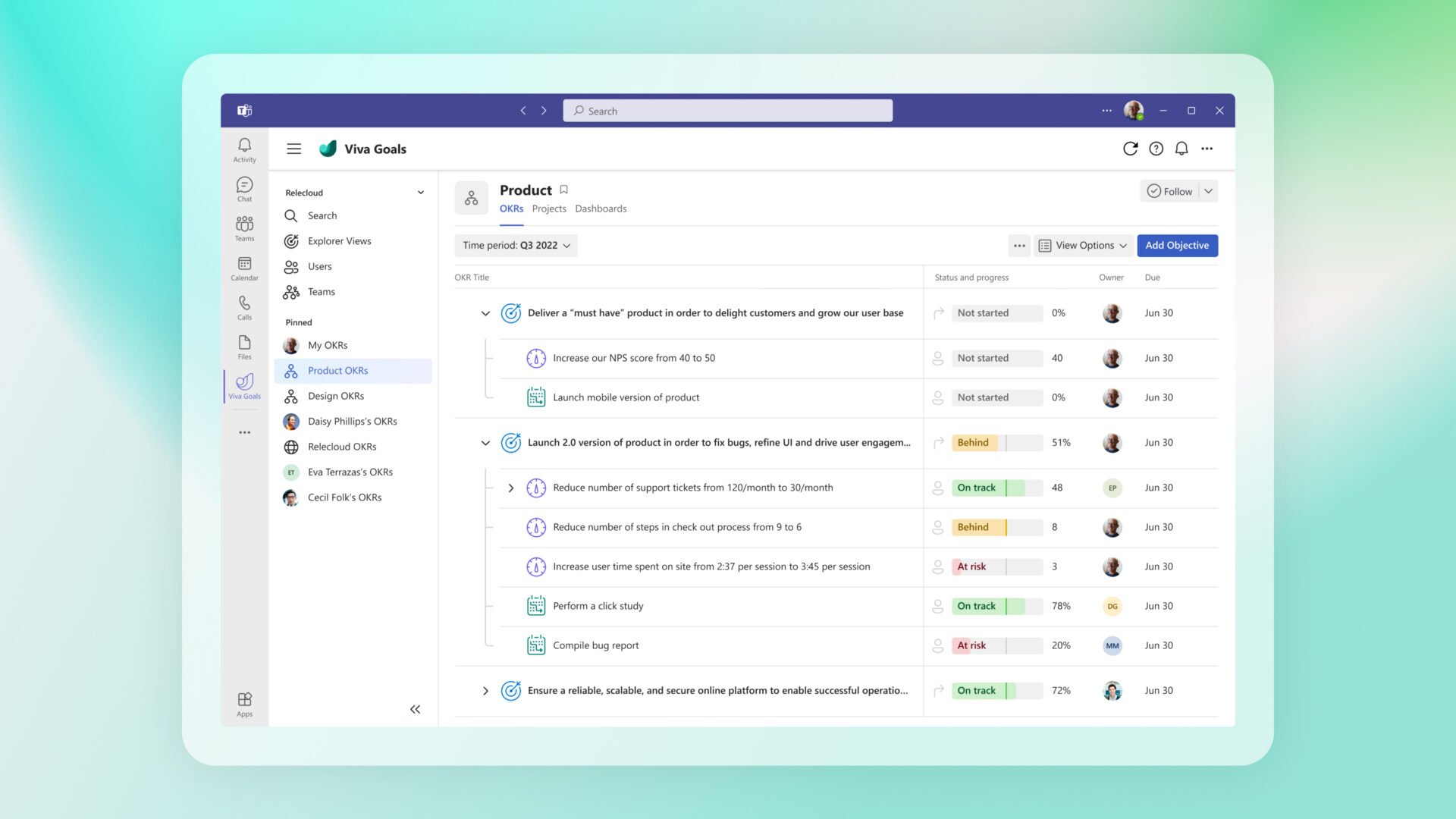The height and width of the screenshot is (819, 1456).
Task: Select Product OKRs pinned item
Action: point(353,371)
